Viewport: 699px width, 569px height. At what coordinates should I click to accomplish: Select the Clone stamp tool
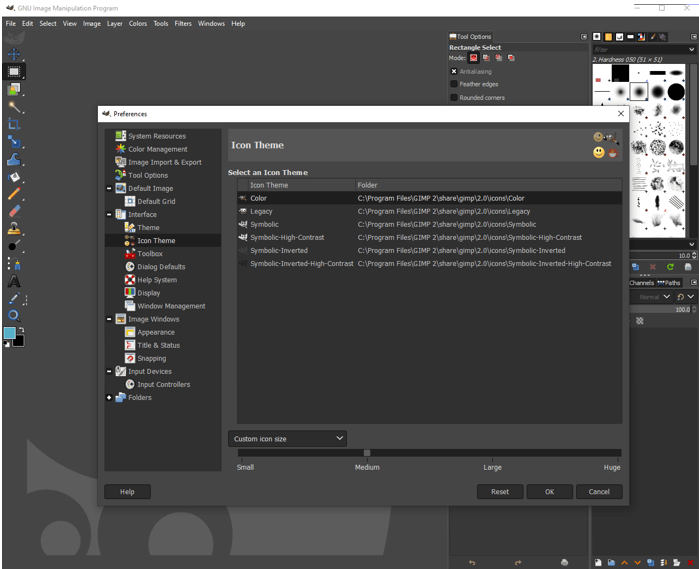(x=14, y=228)
